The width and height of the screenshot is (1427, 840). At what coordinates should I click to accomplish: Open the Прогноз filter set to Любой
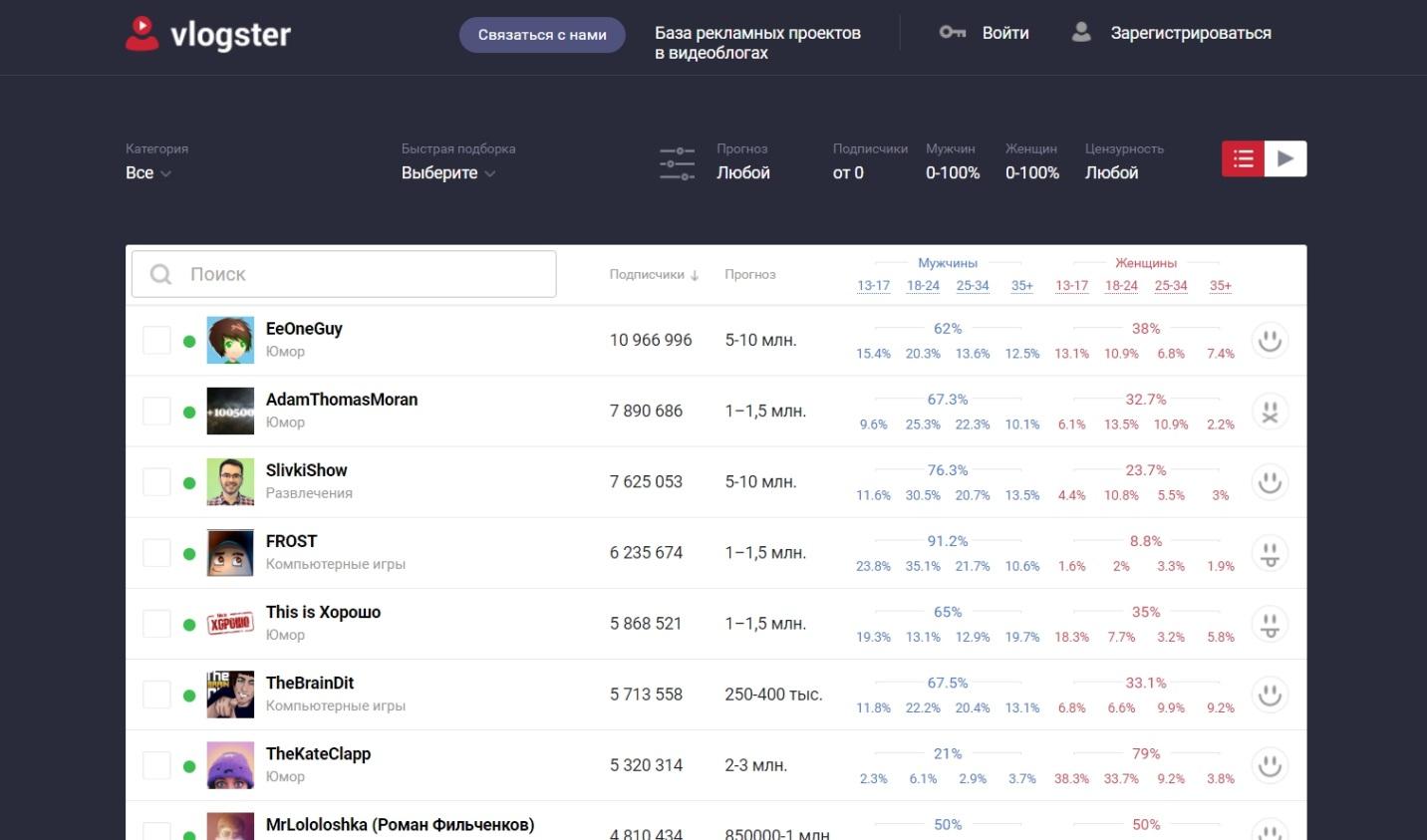coord(743,172)
